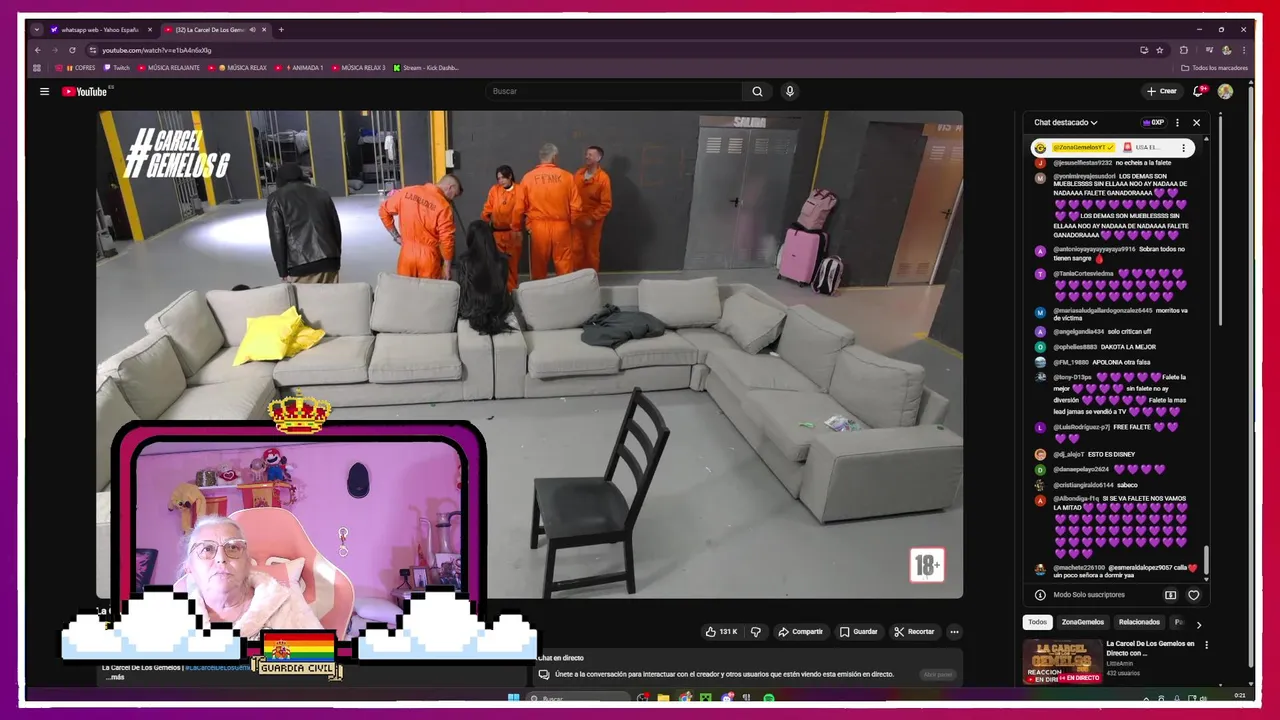Go back with the browser back arrow

38,50
